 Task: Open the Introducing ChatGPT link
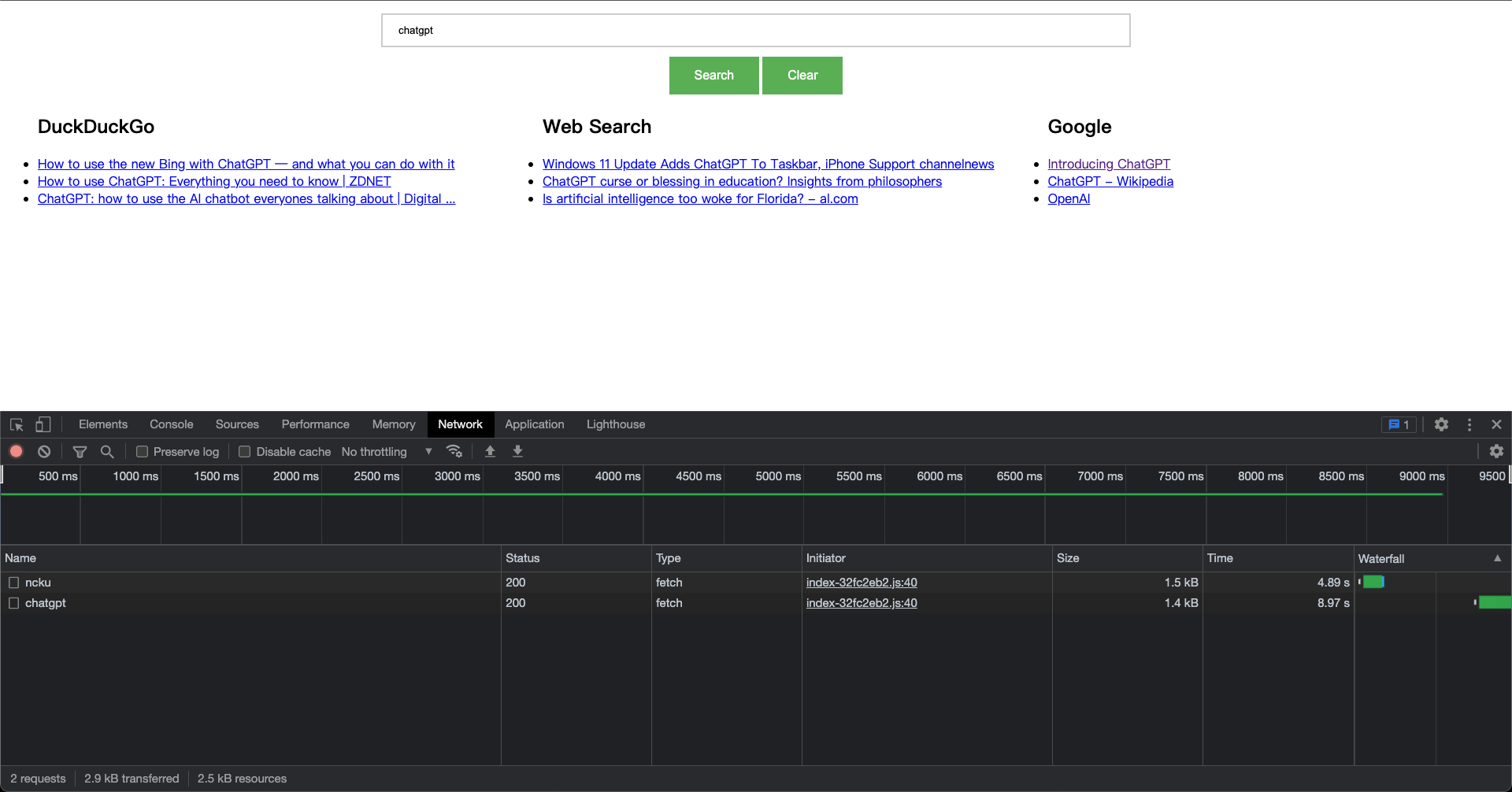(x=1109, y=164)
